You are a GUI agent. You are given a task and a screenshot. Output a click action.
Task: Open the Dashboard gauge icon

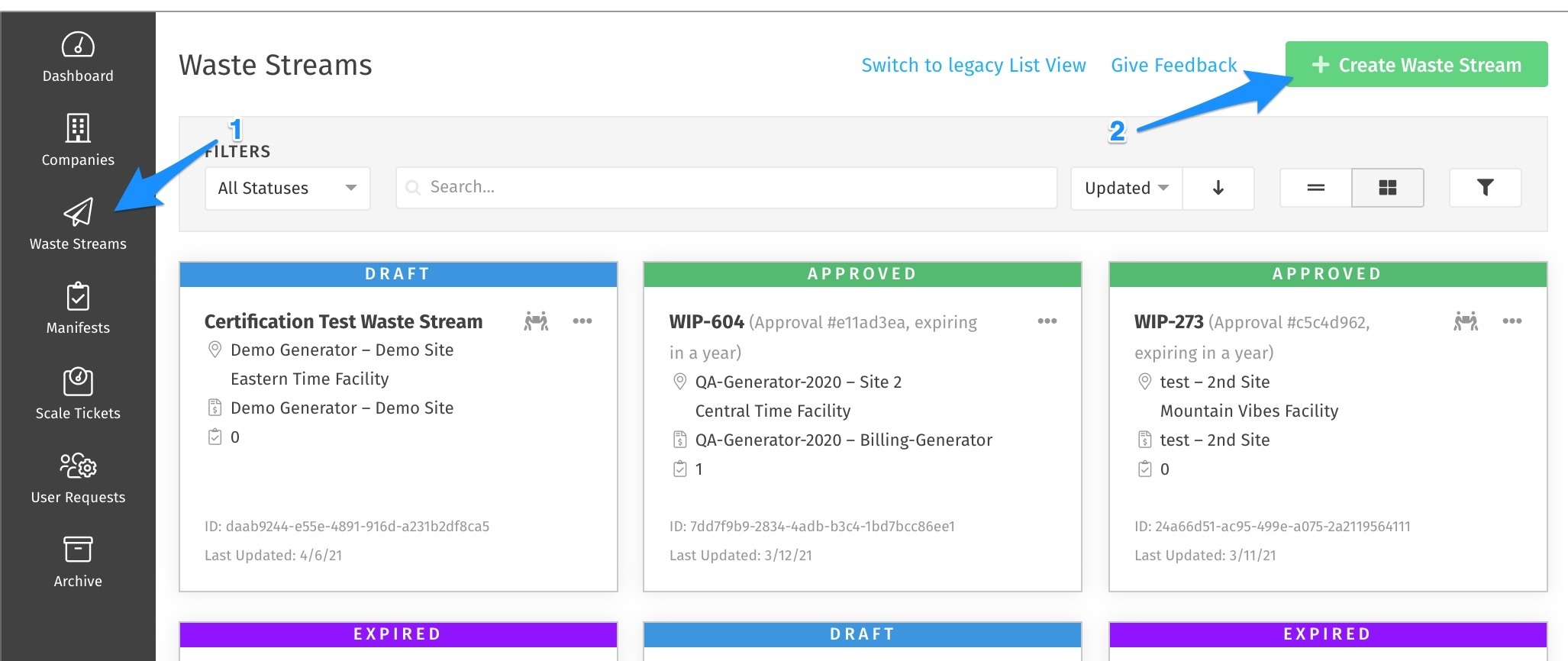click(78, 45)
